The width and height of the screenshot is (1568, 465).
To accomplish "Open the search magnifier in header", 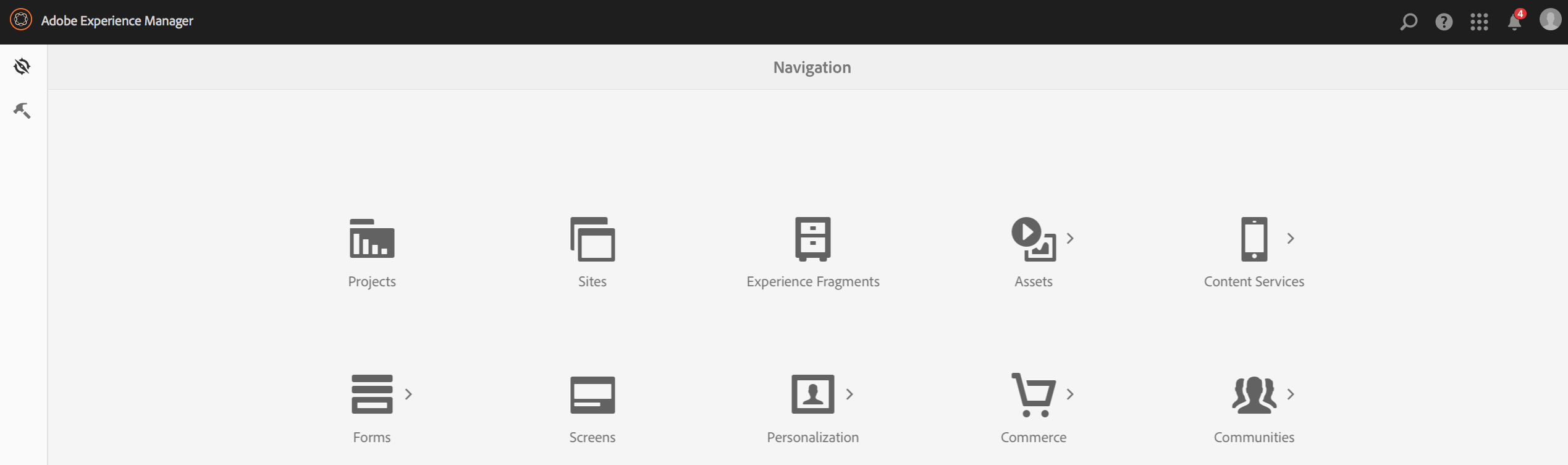I will pyautogui.click(x=1409, y=22).
